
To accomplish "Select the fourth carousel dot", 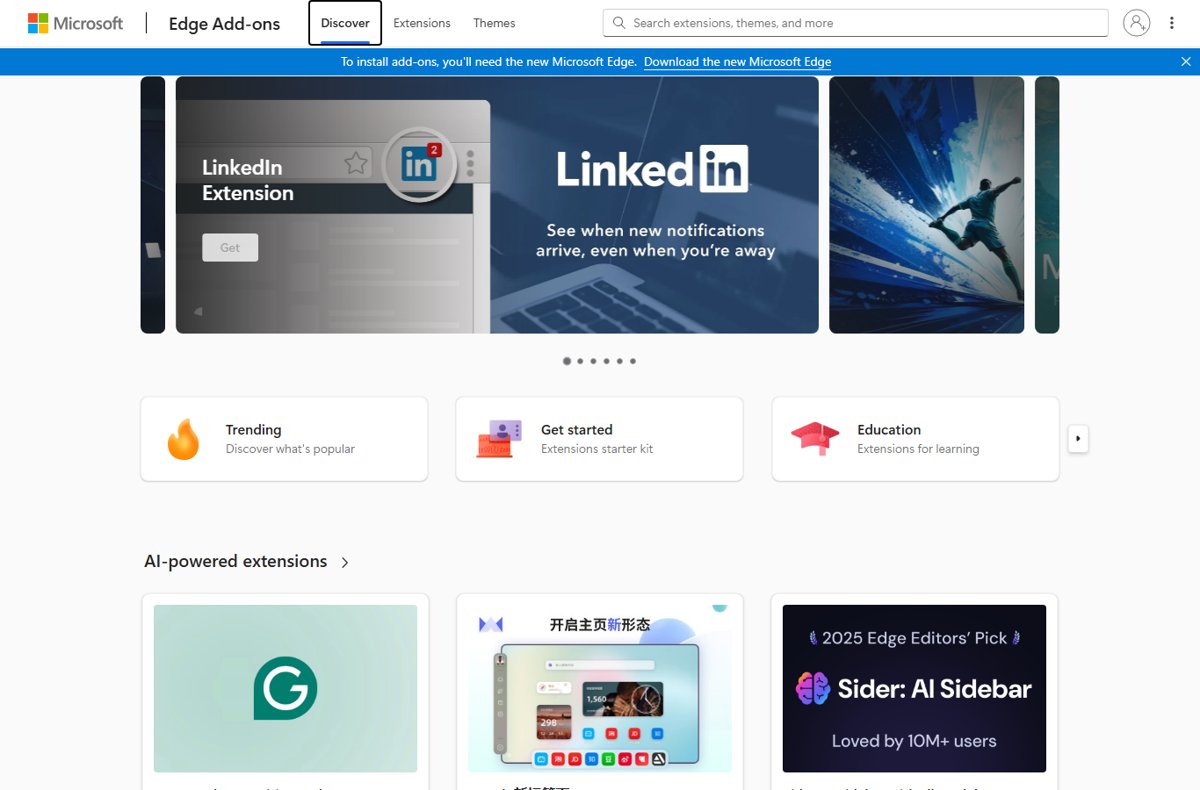I will 606,361.
